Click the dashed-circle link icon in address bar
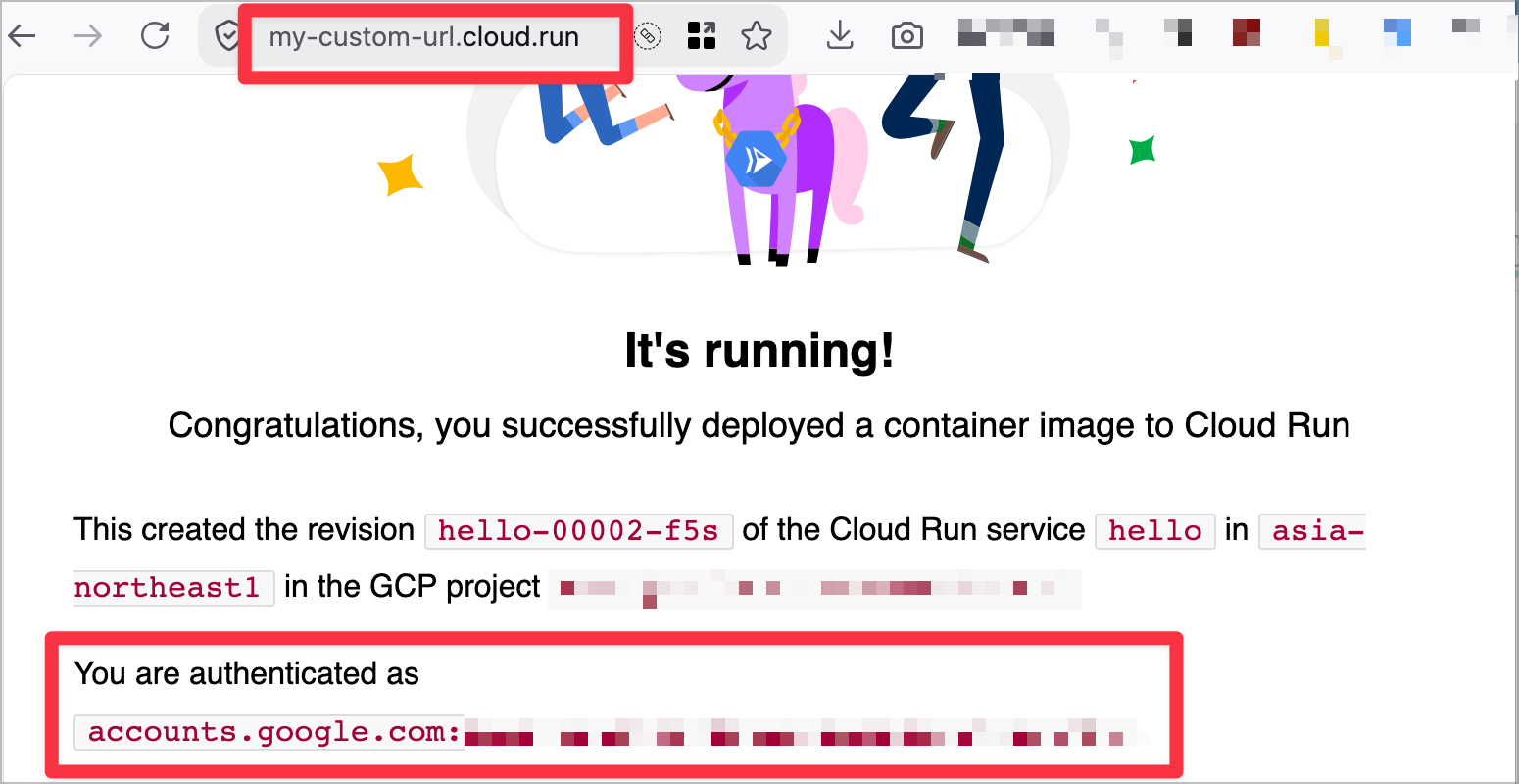This screenshot has height=784, width=1519. (647, 37)
